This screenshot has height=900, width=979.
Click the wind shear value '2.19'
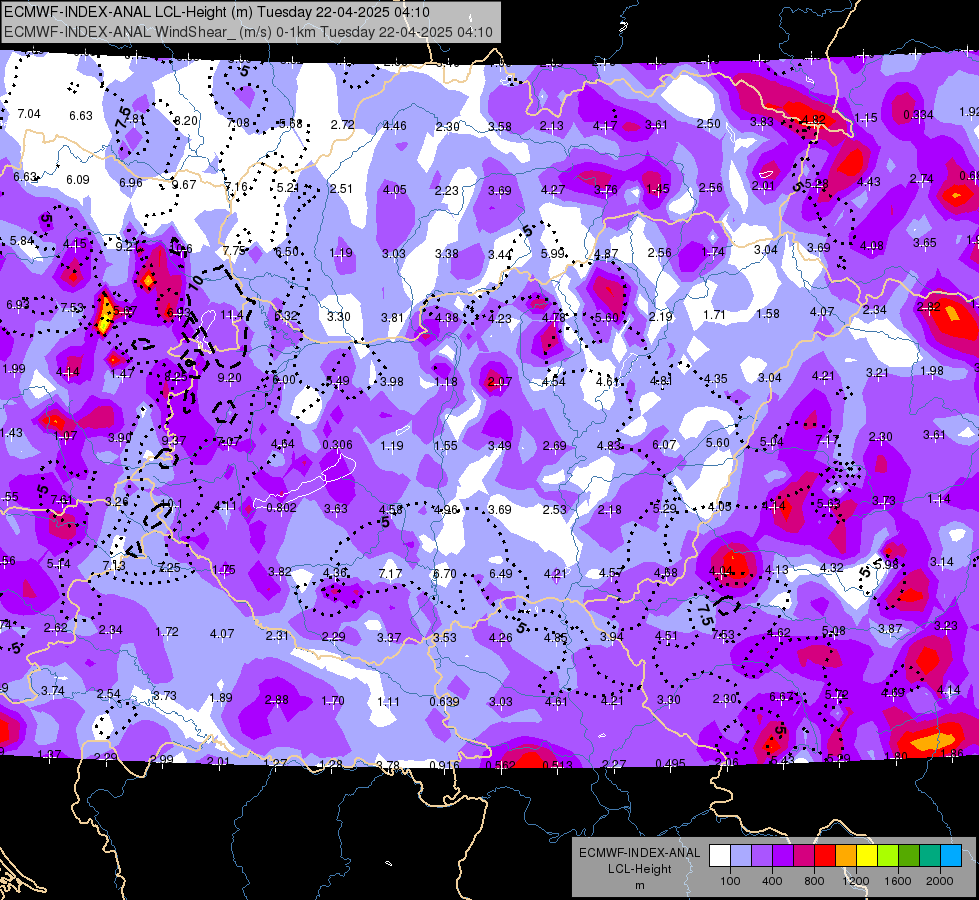661,317
